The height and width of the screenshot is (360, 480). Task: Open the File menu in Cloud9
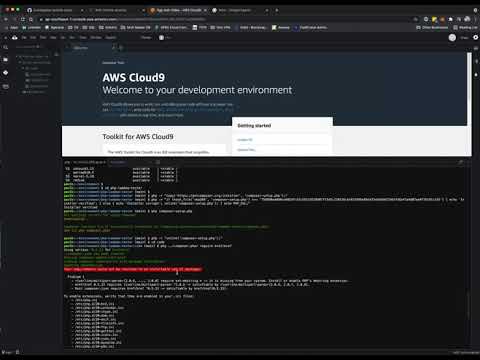[24, 38]
